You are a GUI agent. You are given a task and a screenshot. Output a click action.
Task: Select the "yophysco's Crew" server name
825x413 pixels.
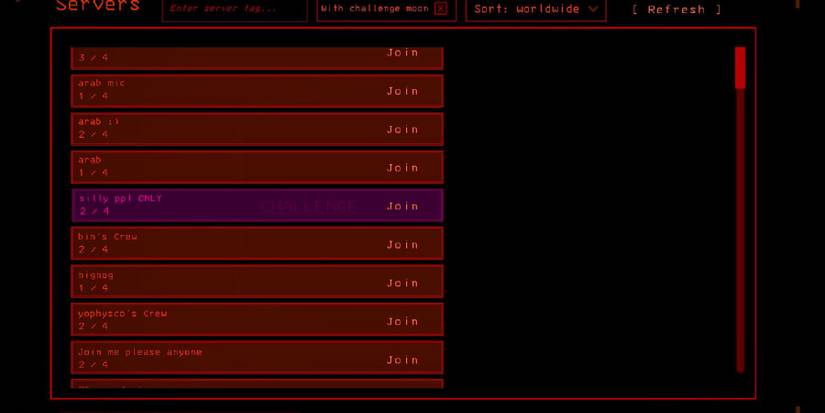coord(122,313)
